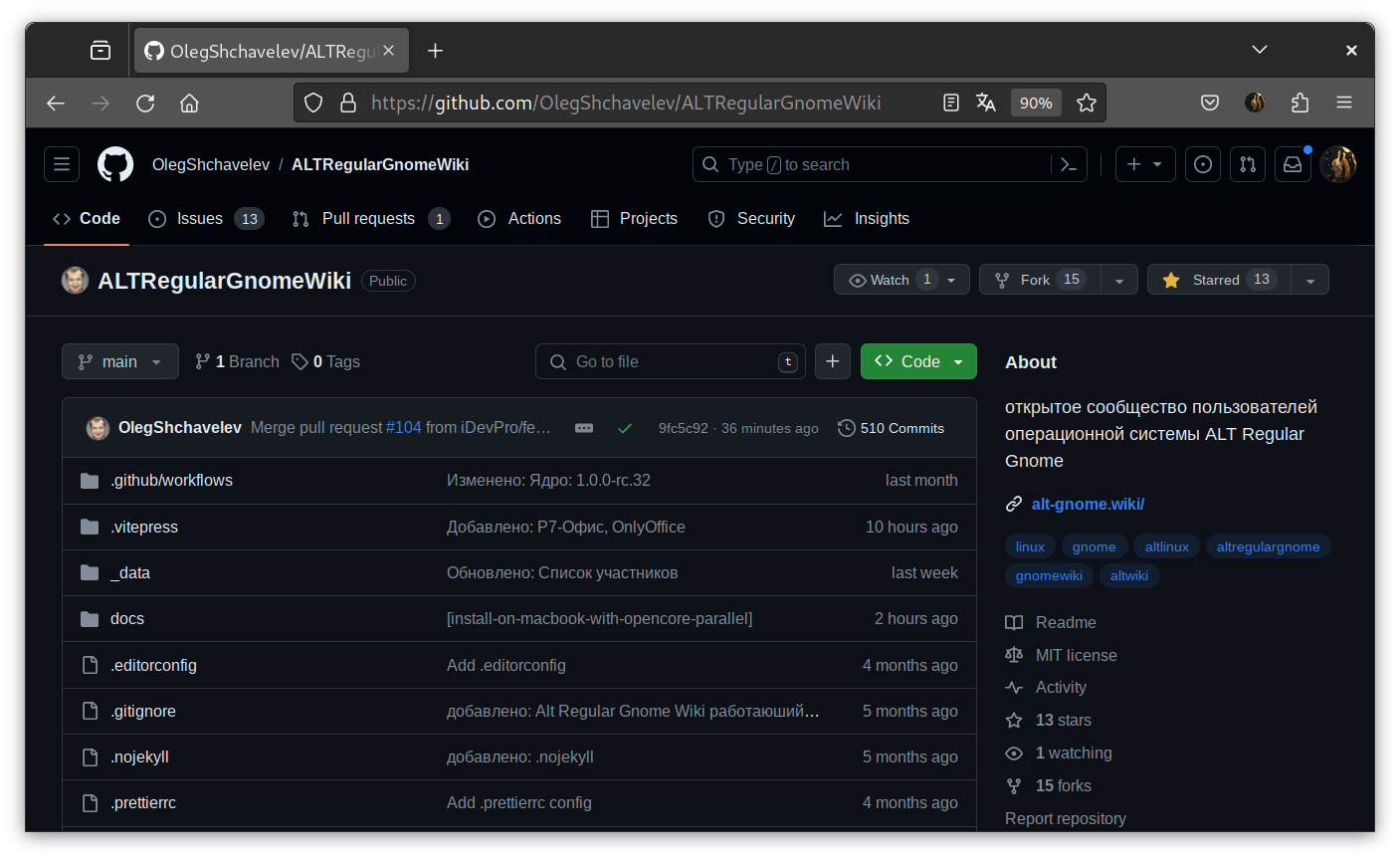1400x860 pixels.
Task: View the 0 Tags link
Action: (325, 361)
